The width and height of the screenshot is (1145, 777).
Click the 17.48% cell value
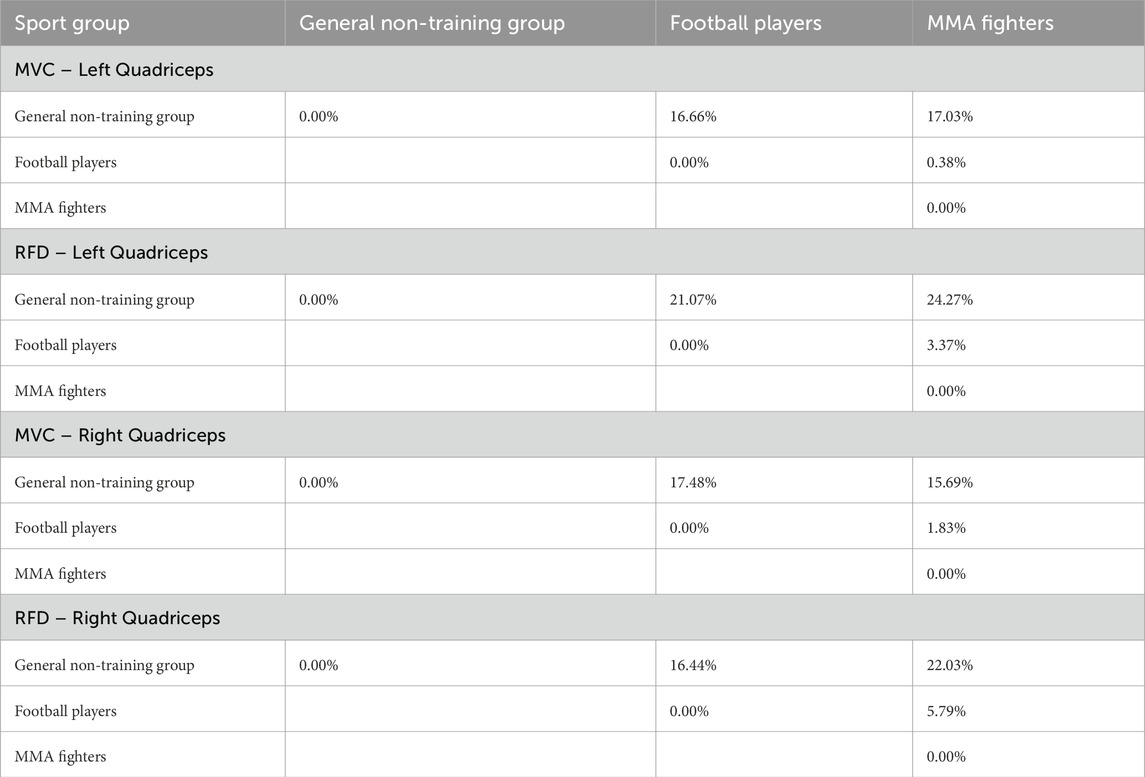693,482
